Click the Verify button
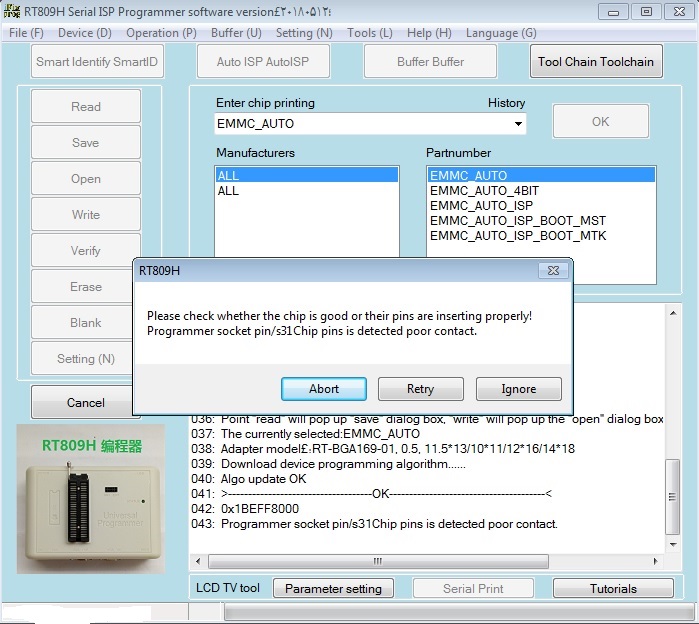This screenshot has height=624, width=699. (x=86, y=250)
